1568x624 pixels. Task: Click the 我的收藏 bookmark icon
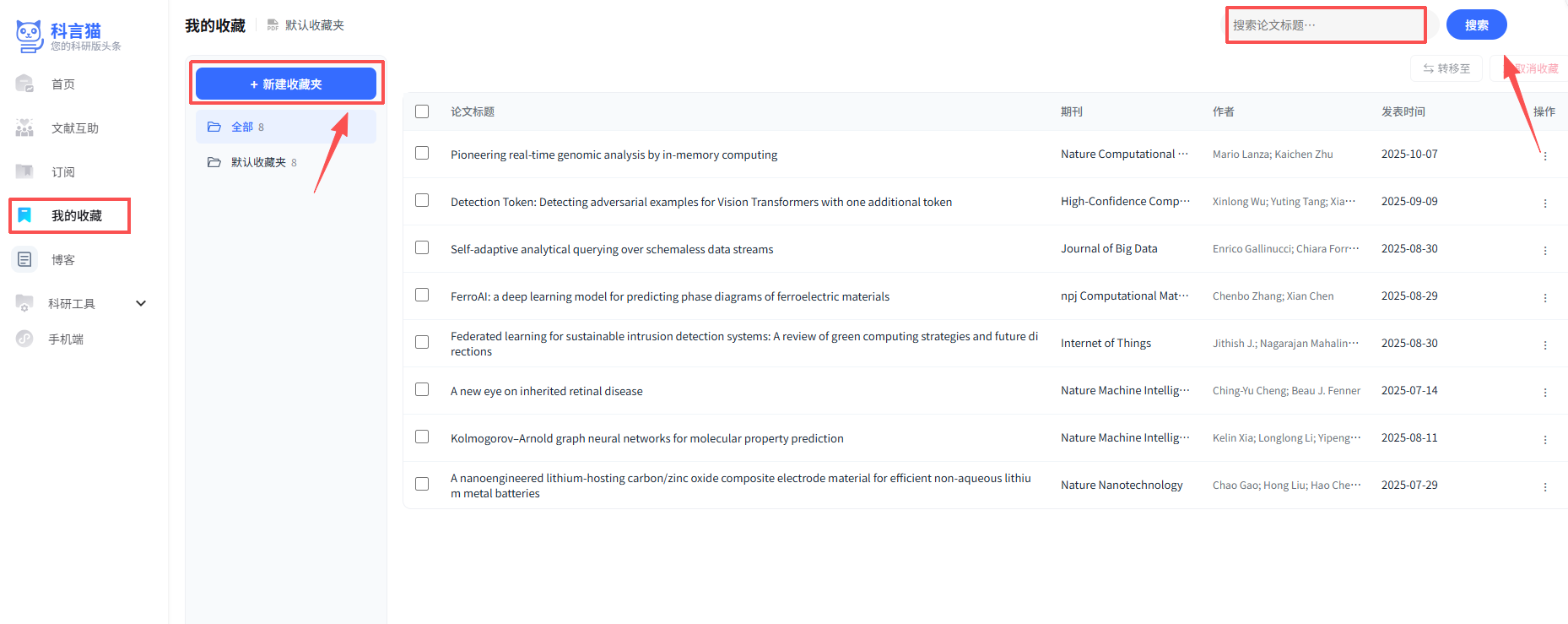[24, 215]
